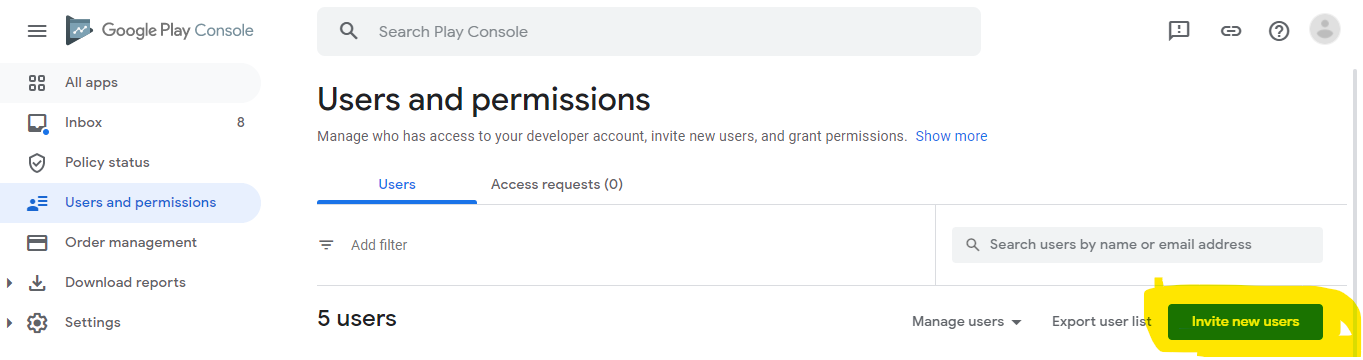
Task: Click the copy link icon
Action: pos(1231,31)
